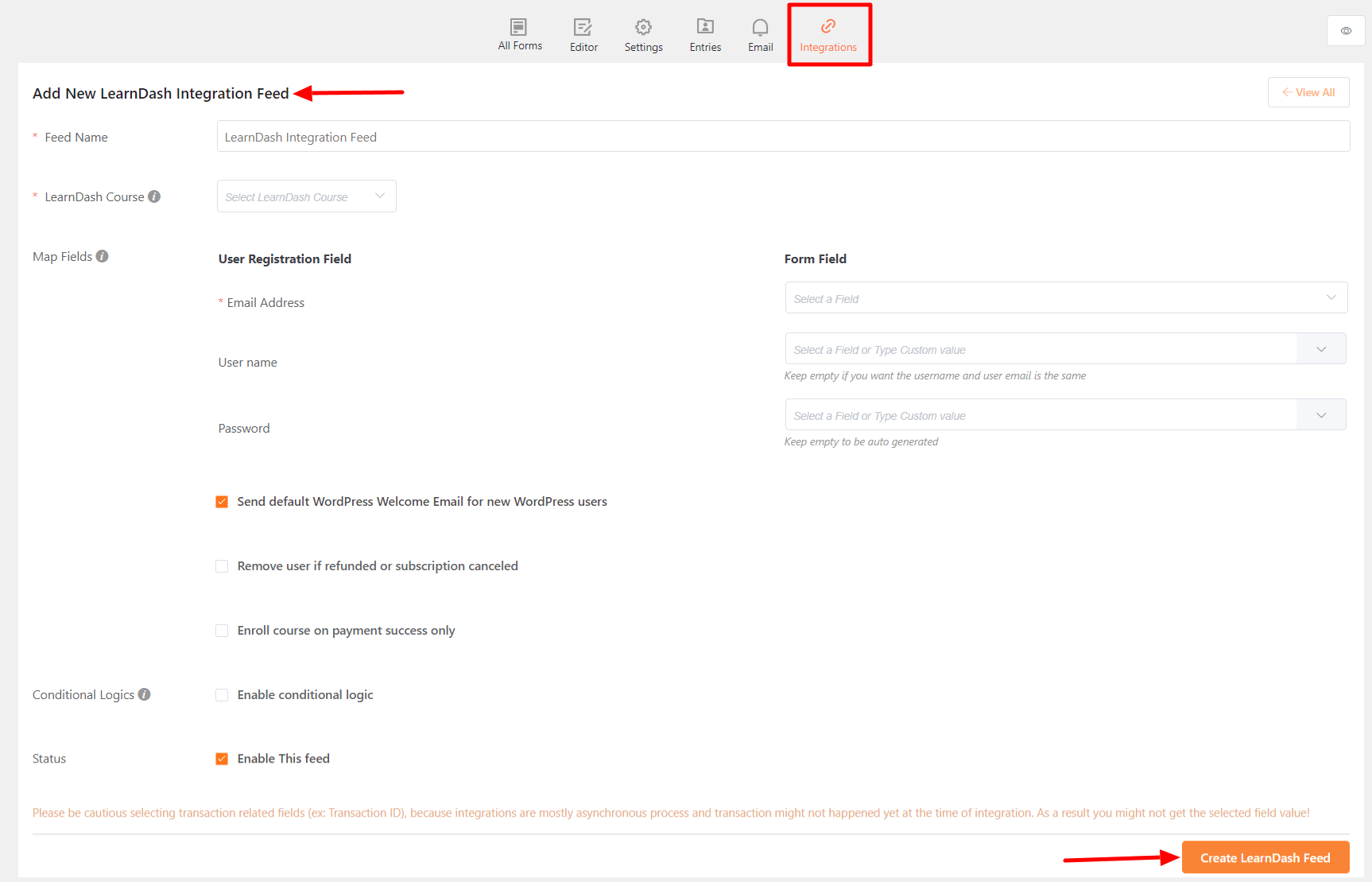The height and width of the screenshot is (882, 1372).
Task: Enable conditional logic checkbox
Action: click(222, 695)
